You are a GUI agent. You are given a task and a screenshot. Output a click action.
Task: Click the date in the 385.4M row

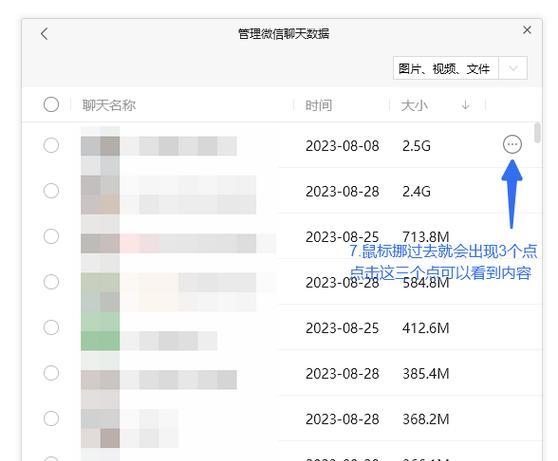coord(342,374)
